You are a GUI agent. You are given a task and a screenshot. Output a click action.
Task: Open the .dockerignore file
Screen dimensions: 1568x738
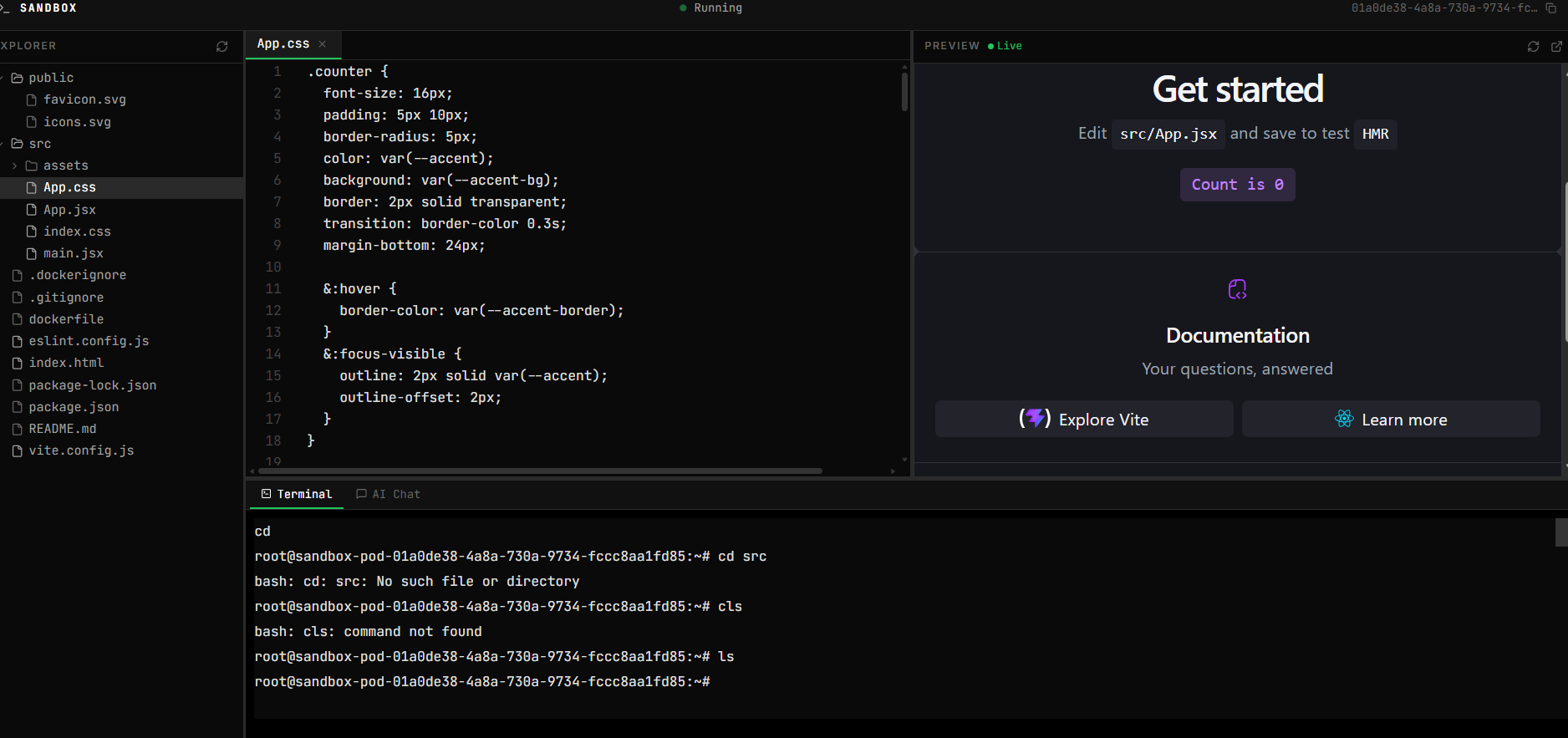(77, 275)
